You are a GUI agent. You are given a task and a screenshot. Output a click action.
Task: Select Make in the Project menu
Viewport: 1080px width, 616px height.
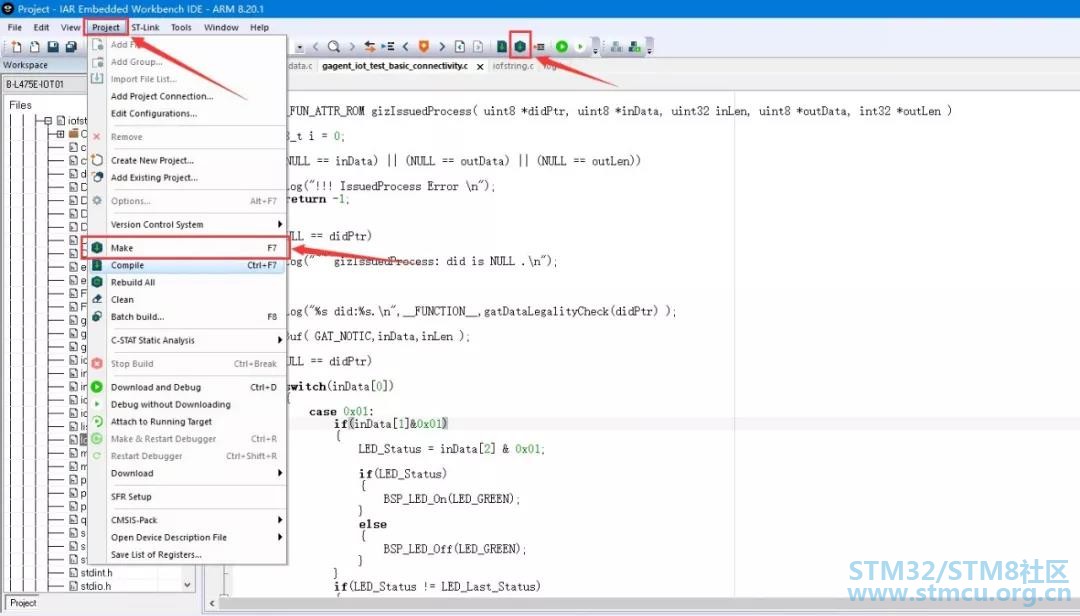tap(187, 248)
